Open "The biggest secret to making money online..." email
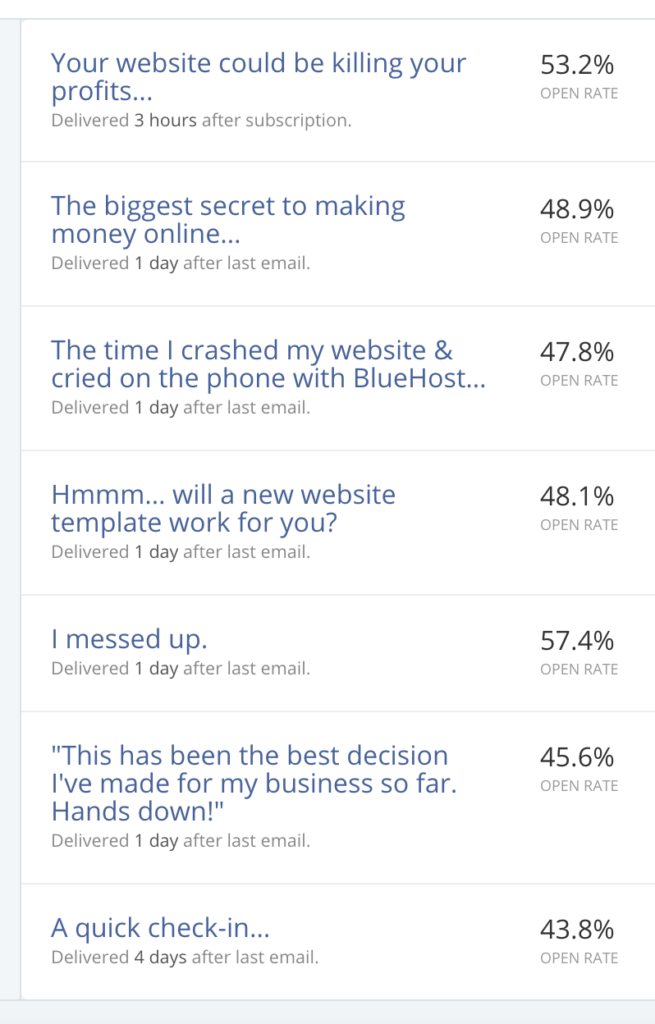The image size is (655, 1024). [x=228, y=220]
